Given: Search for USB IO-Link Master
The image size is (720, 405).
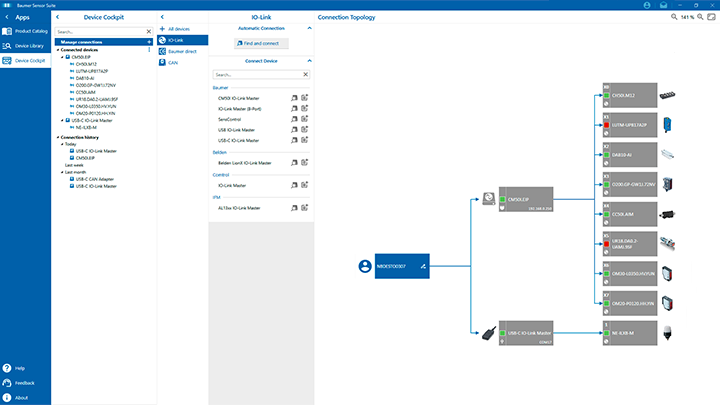Looking at the screenshot, I should (x=294, y=129).
